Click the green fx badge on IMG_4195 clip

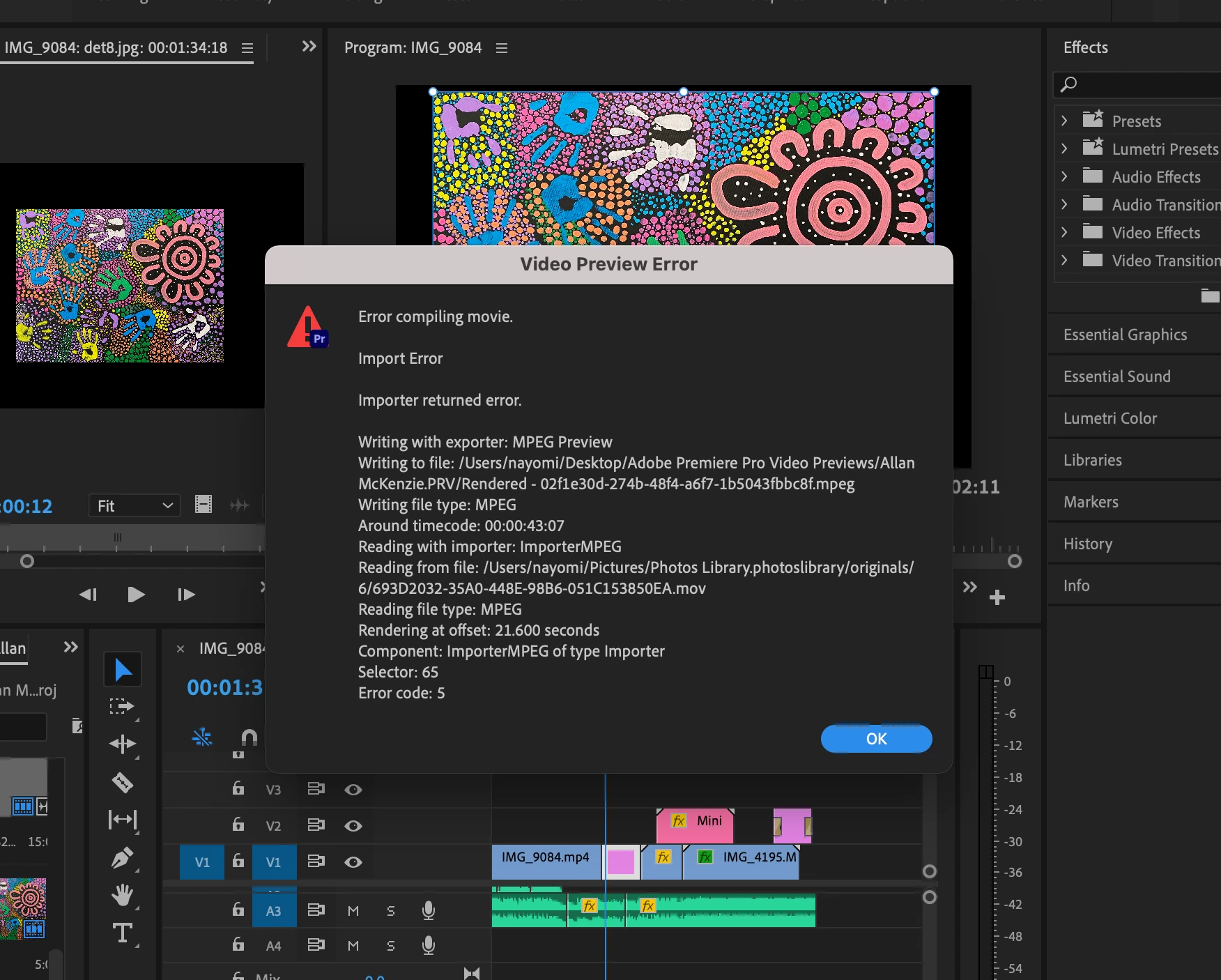point(706,857)
